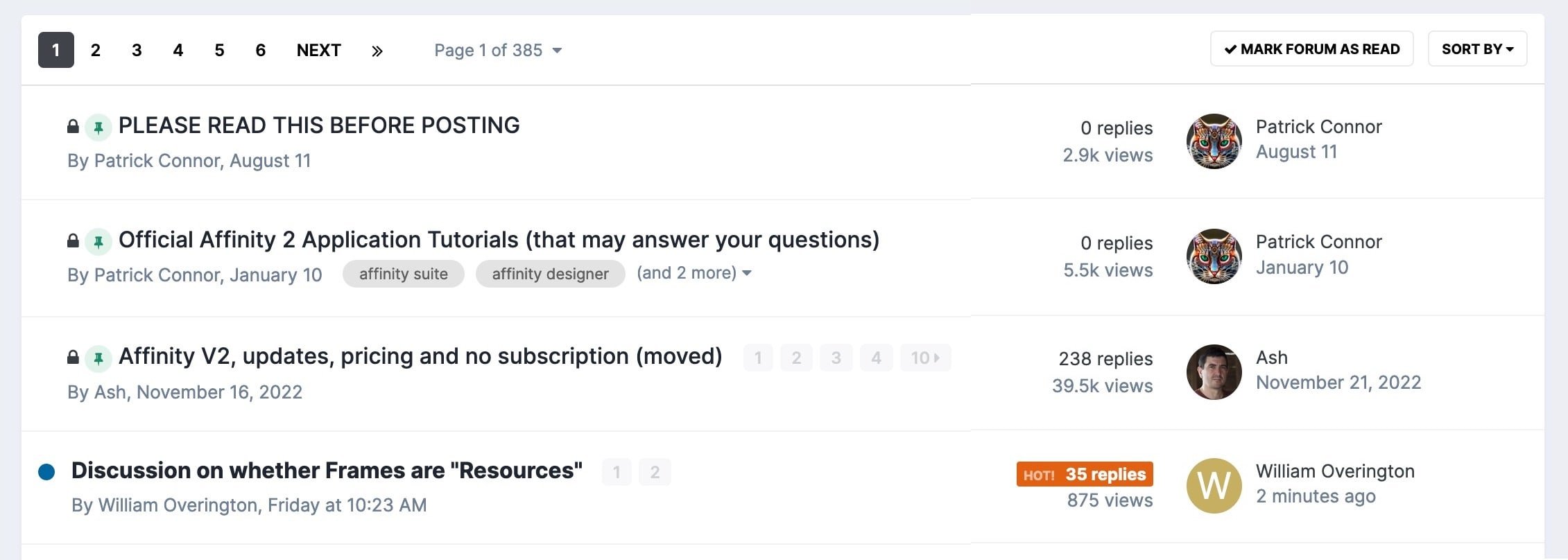Expand the "and 2 more" tags list
1568x560 pixels.
pos(694,273)
